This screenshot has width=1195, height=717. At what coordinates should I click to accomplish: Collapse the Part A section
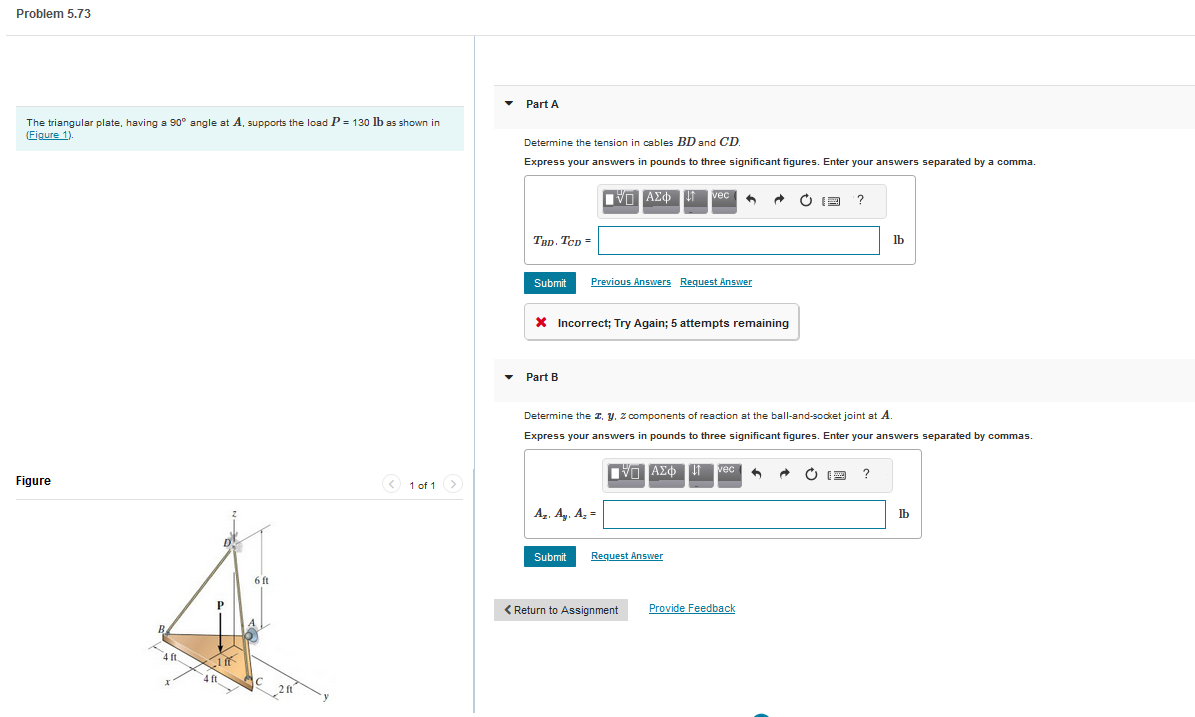[509, 104]
